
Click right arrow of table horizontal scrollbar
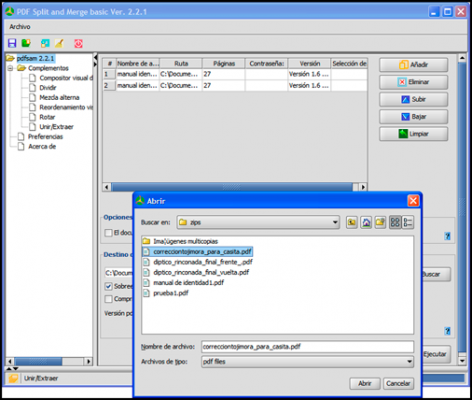(363, 187)
